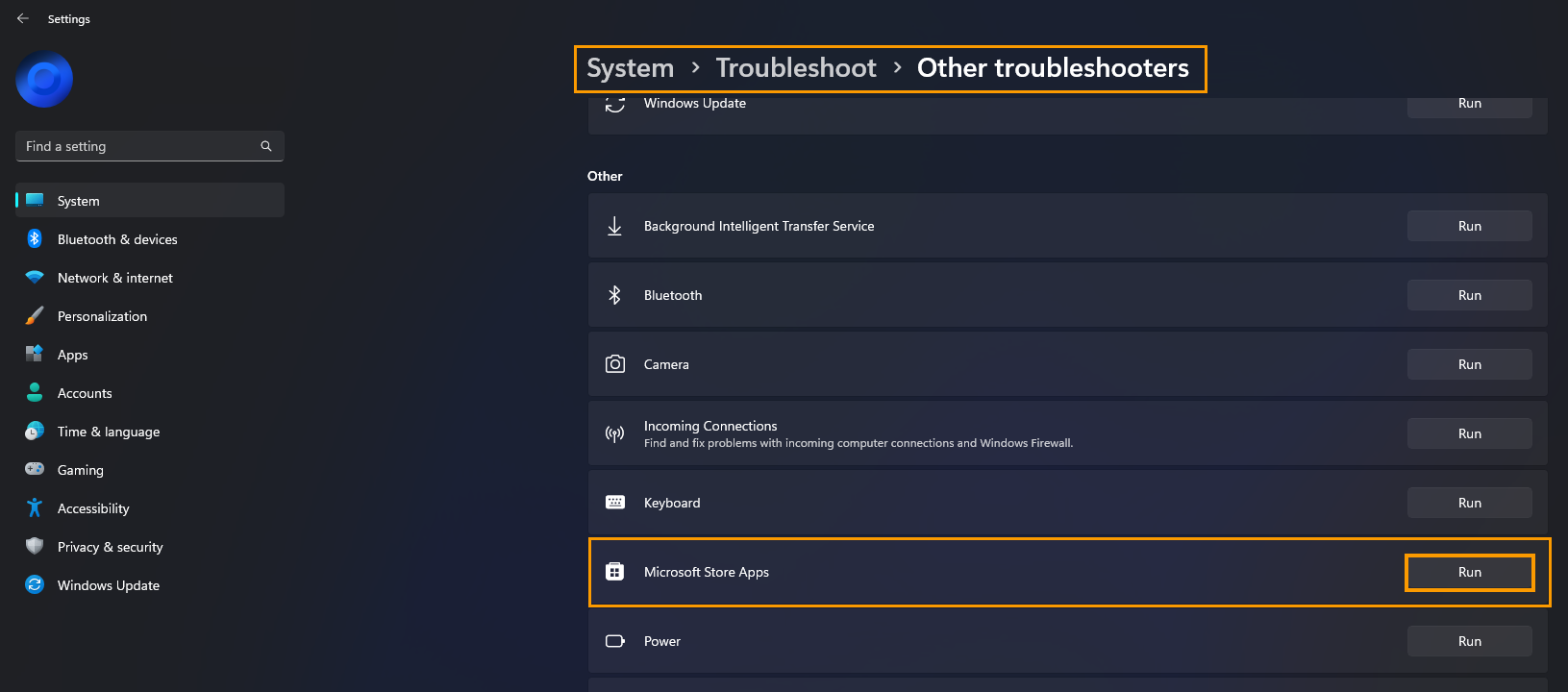Screen dimensions: 1568x692
Task: Click the Bluetooth & devices sidebar icon
Action: 35,238
